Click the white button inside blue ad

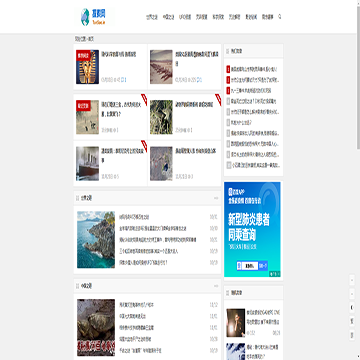pos(247,266)
